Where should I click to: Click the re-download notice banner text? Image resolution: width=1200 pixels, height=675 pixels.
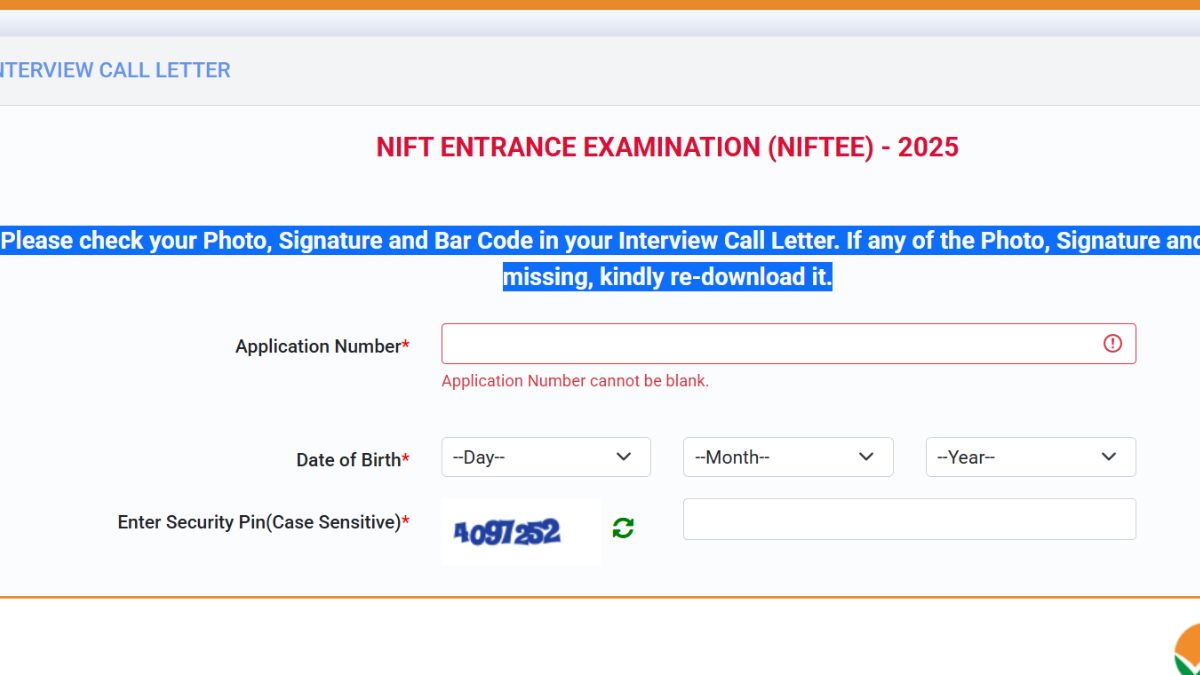tap(600, 258)
